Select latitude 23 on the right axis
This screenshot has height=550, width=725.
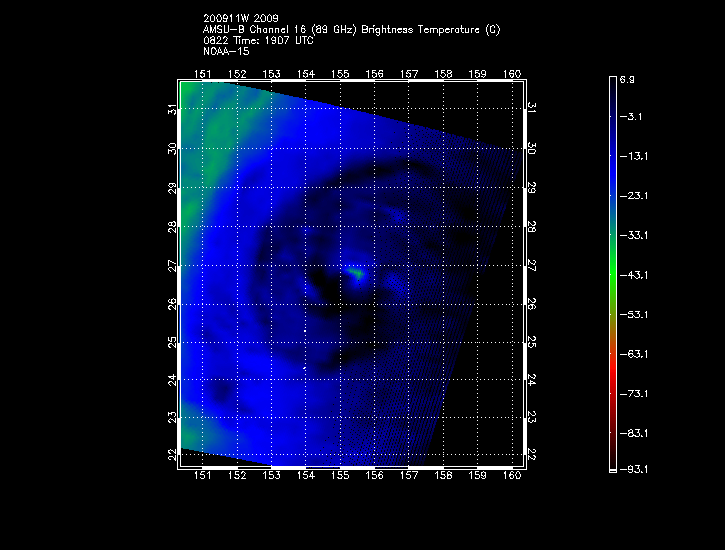coord(532,417)
